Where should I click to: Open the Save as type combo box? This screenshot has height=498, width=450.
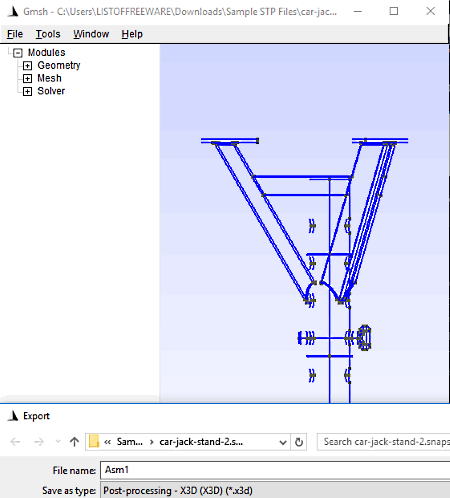[275, 490]
